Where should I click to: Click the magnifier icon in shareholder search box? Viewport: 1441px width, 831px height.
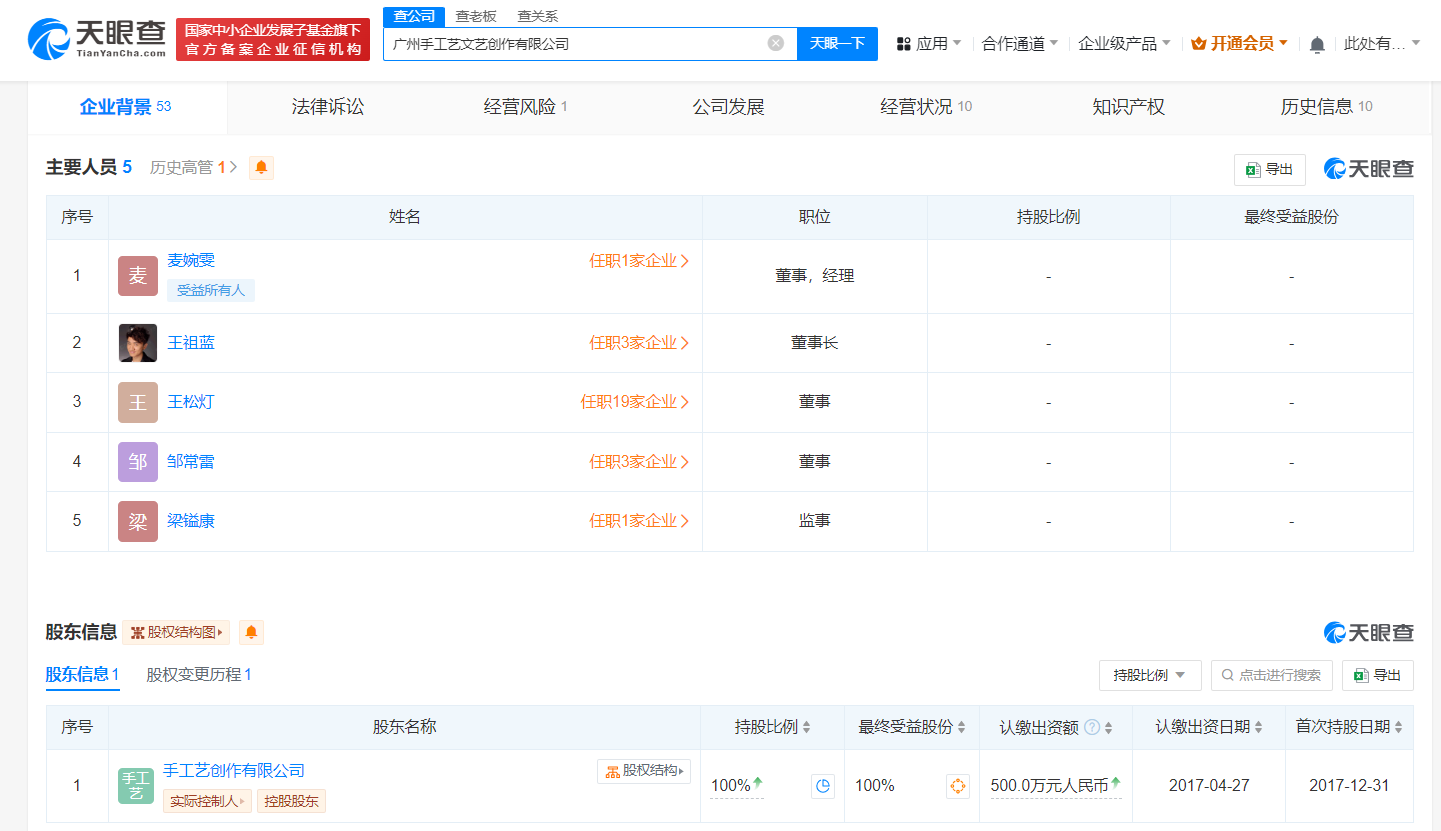(1226, 675)
